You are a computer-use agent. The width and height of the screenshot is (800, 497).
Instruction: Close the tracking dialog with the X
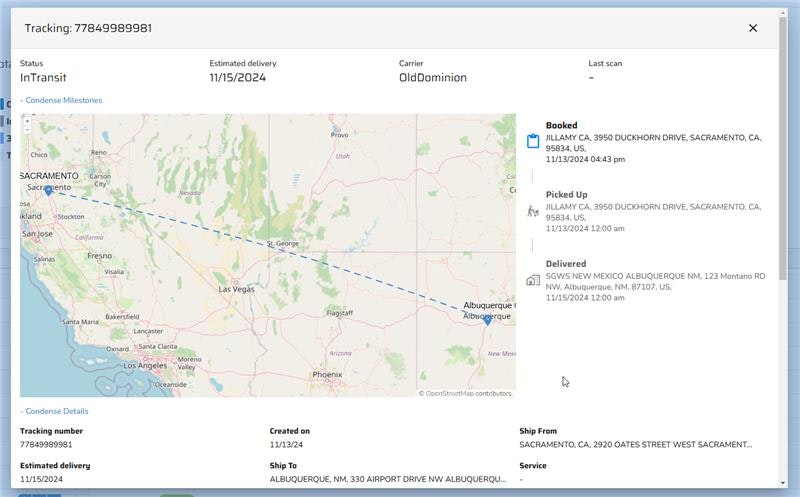753,28
